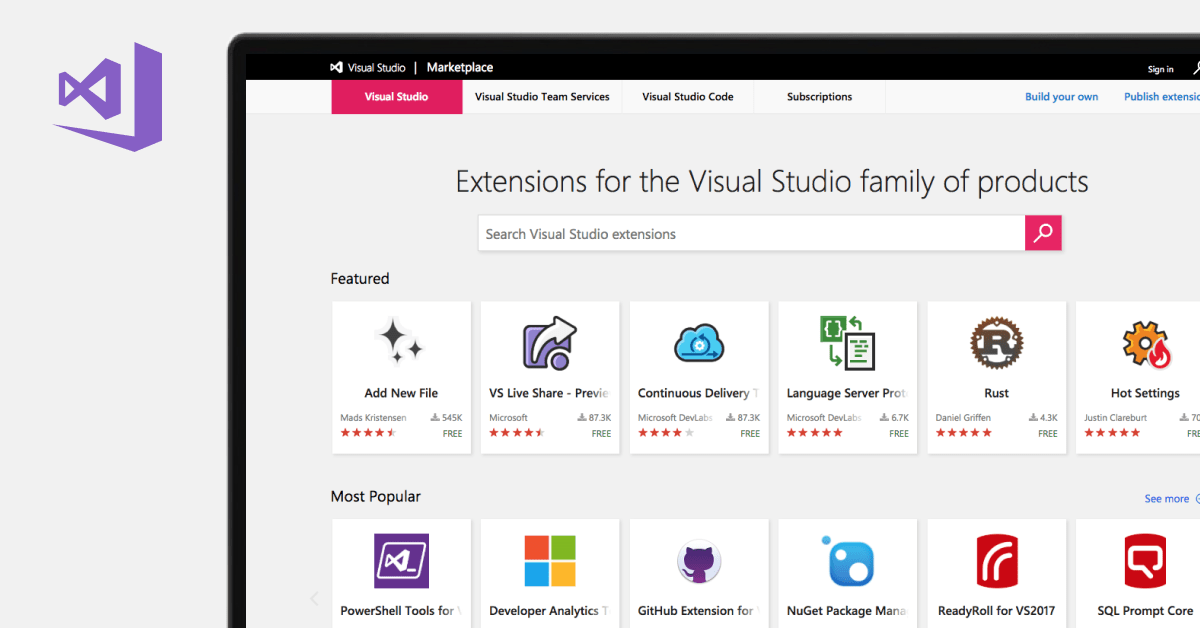Screen dimensions: 1200x628
Task: Open the VS Live Share icon
Action: click(550, 343)
